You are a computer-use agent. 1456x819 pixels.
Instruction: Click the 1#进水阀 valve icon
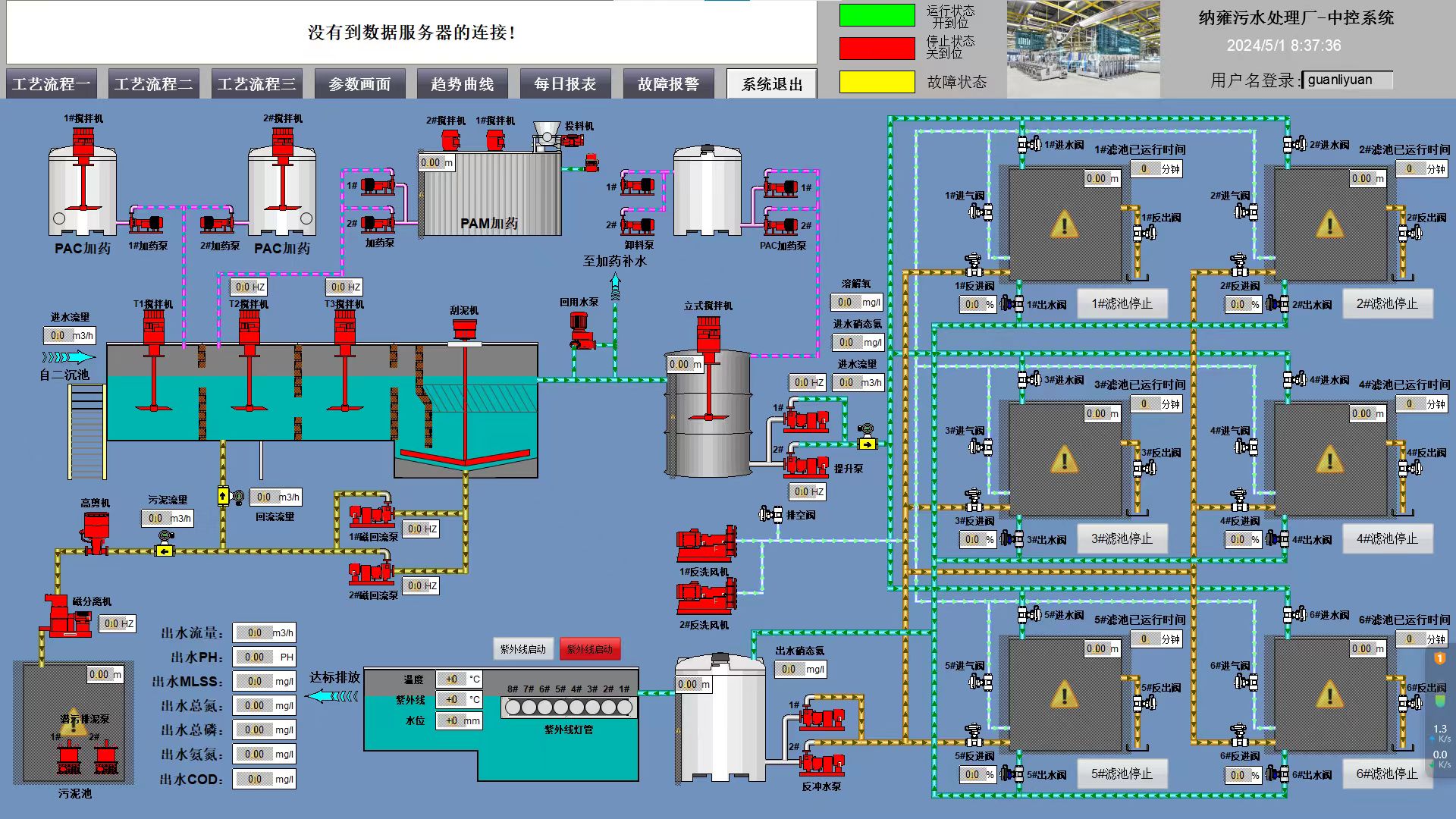click(x=1029, y=143)
